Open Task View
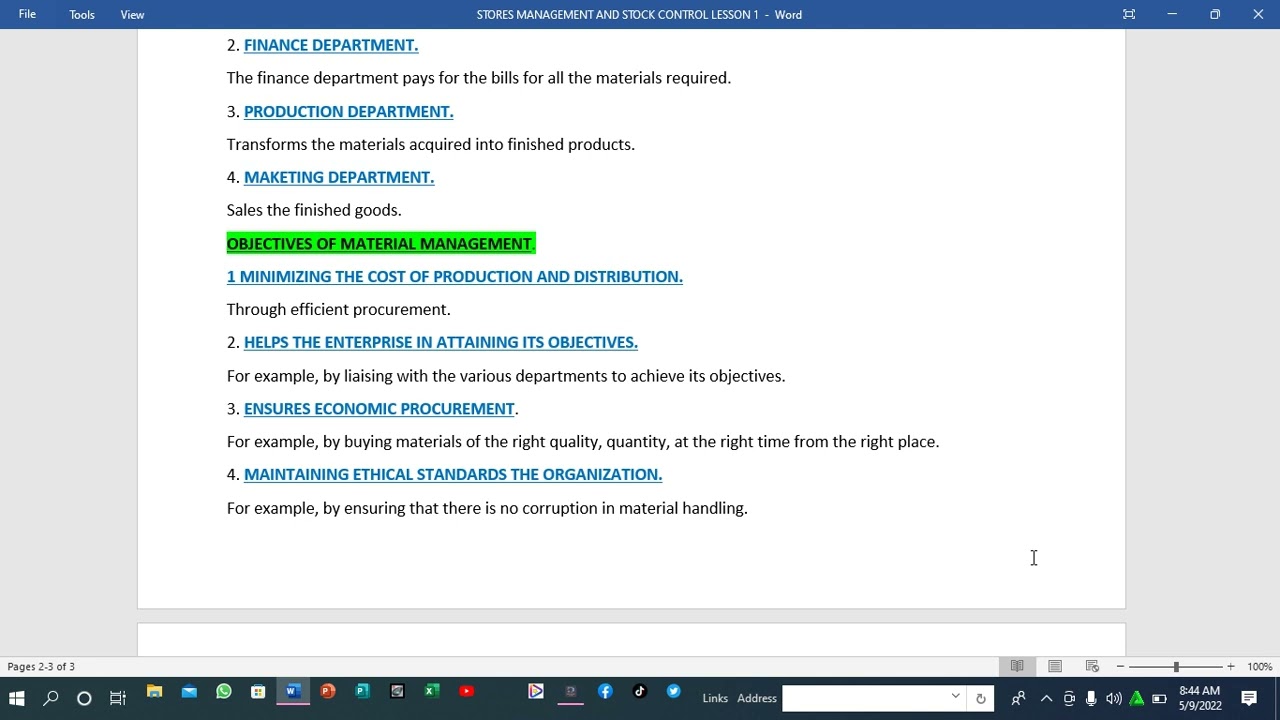The width and height of the screenshot is (1280, 720). point(118,698)
